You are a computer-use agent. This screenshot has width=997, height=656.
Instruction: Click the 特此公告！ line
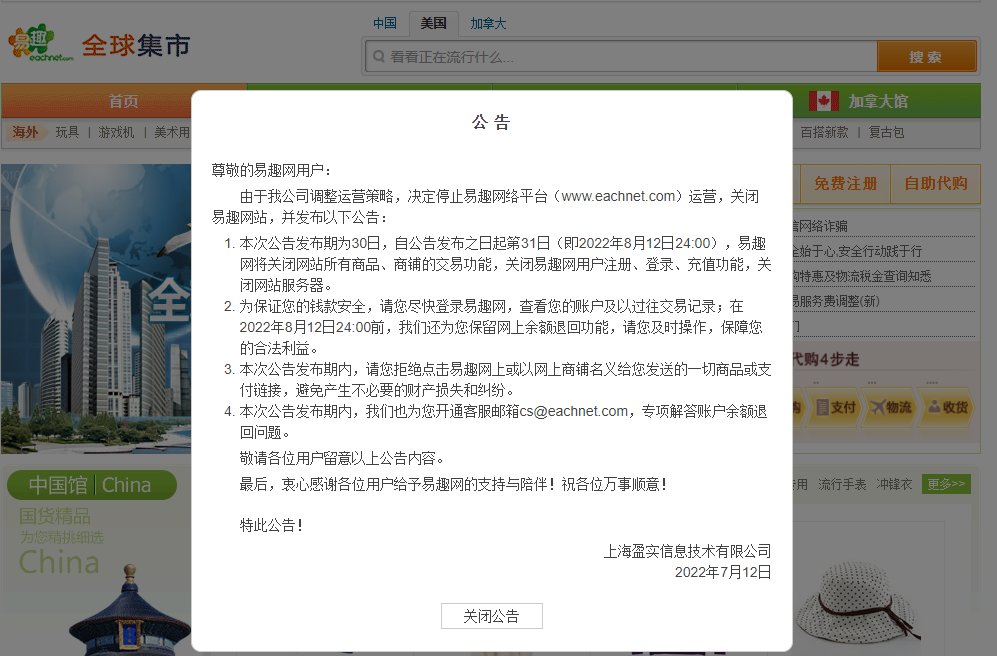[x=272, y=525]
